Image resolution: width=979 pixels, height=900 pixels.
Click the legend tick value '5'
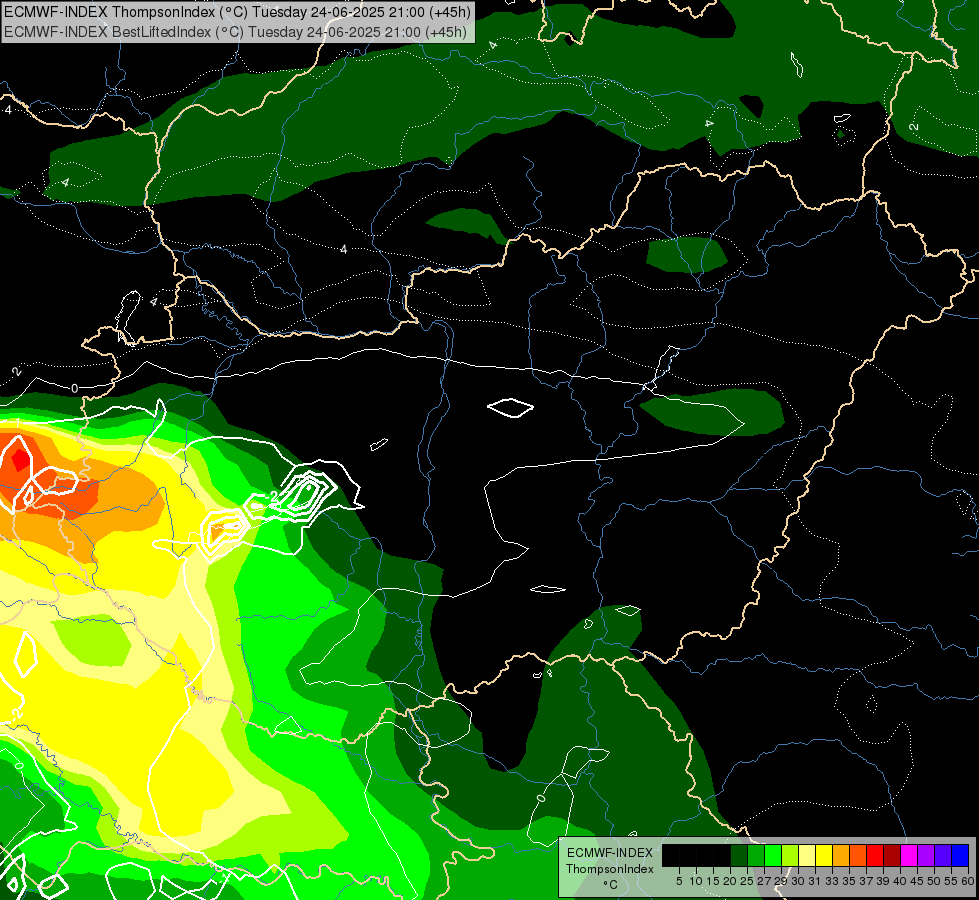(679, 881)
